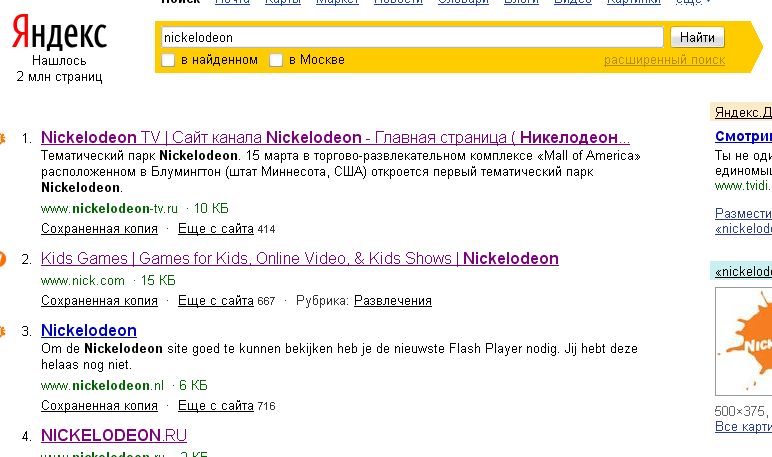Click the 500×375 image size text

740,411
